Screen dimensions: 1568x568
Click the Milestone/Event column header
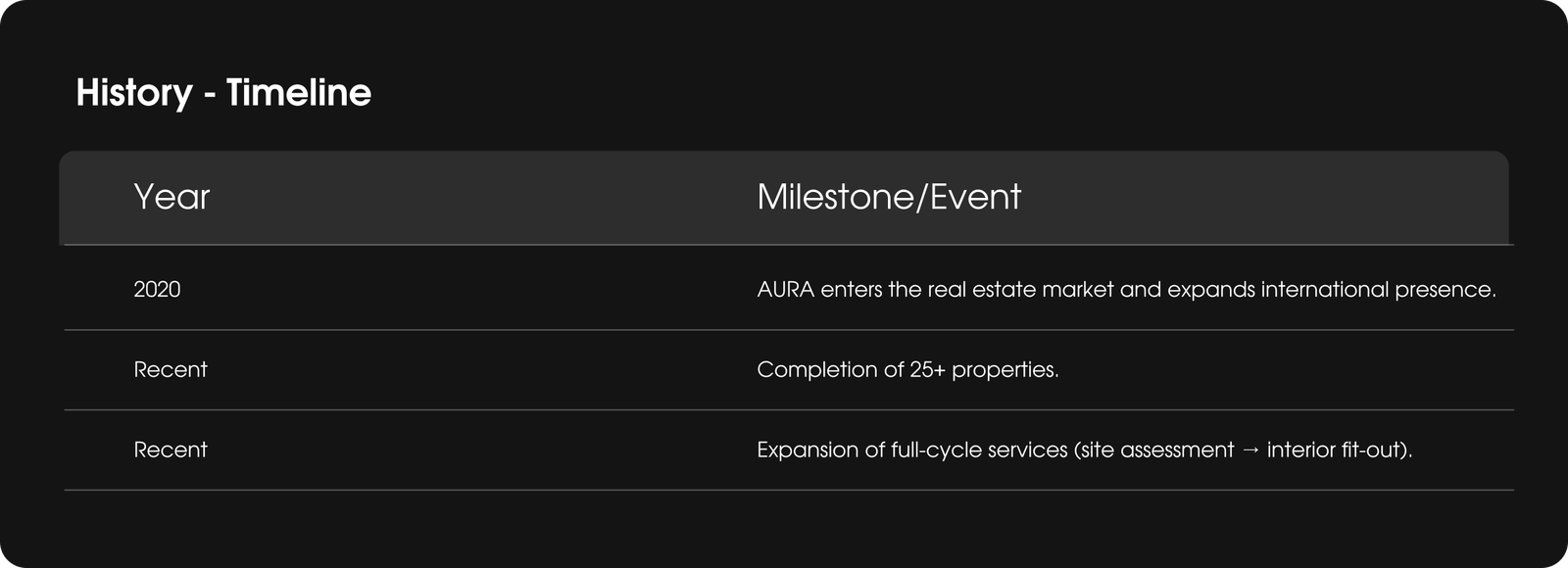(889, 197)
